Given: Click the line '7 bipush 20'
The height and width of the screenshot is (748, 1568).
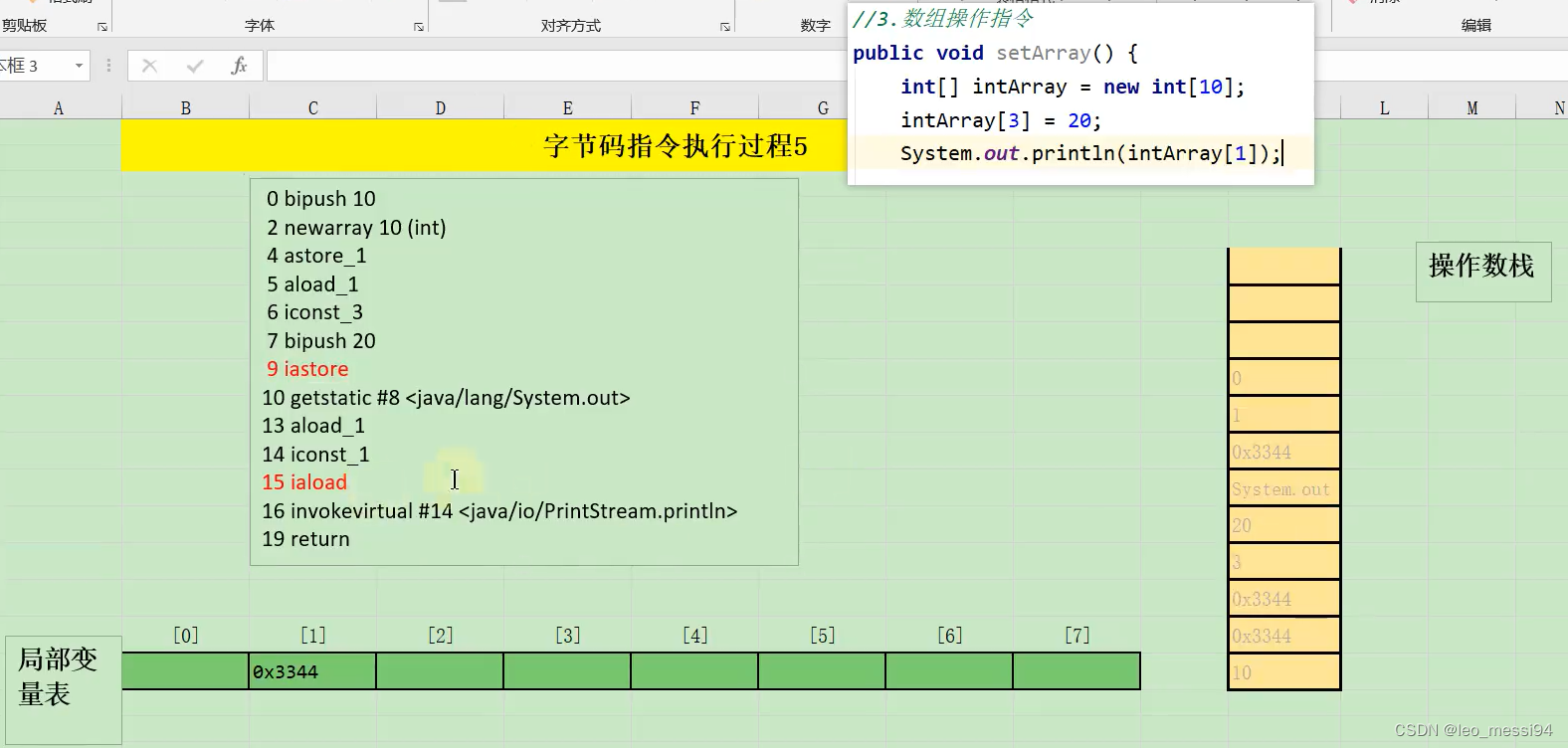Looking at the screenshot, I should click(x=321, y=341).
